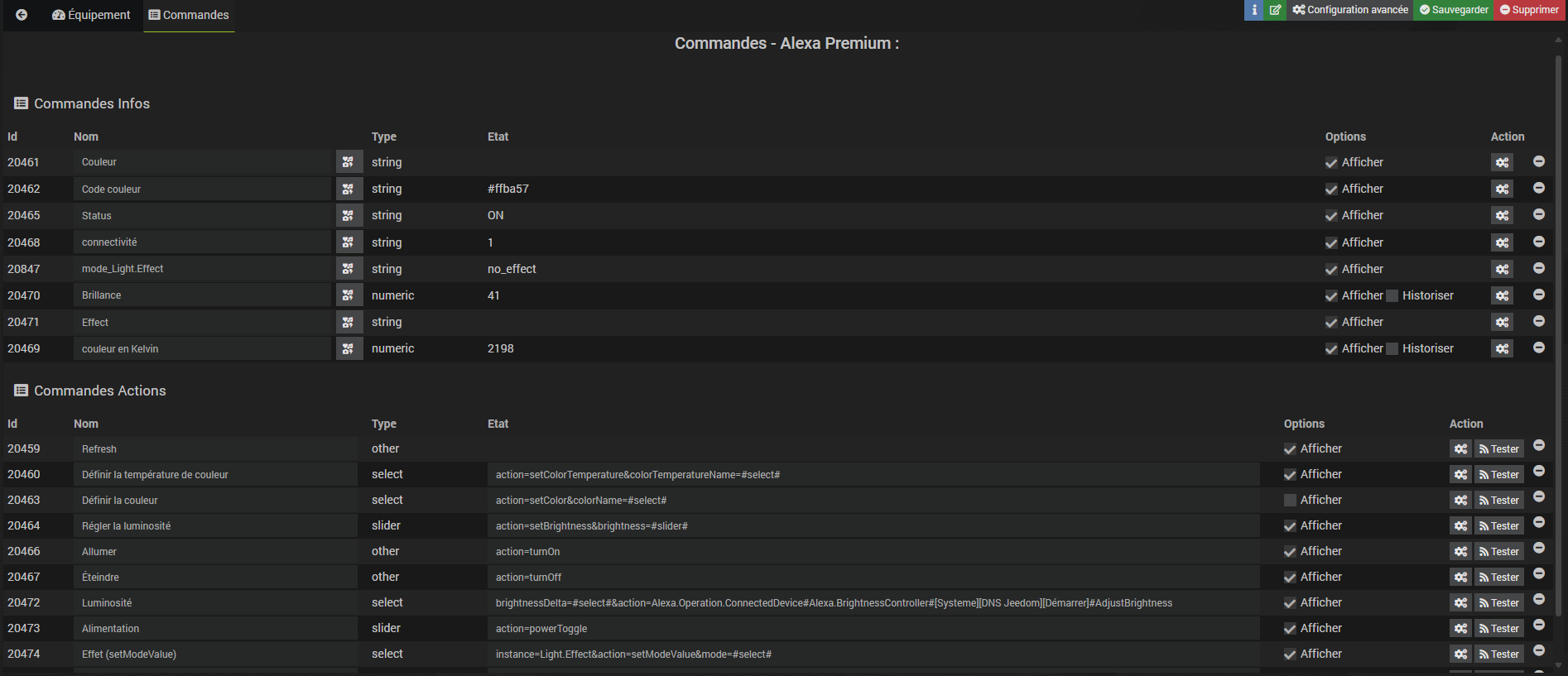Viewport: 1568px width, 676px height.
Task: Remove the Code couleur command
Action: 1539,188
